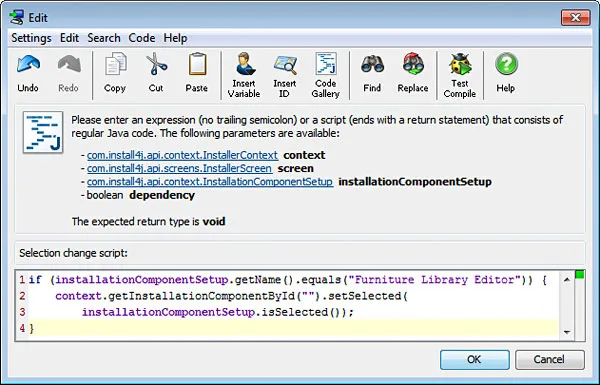600x385 pixels.
Task: Open the Edit menu
Action: [69, 38]
